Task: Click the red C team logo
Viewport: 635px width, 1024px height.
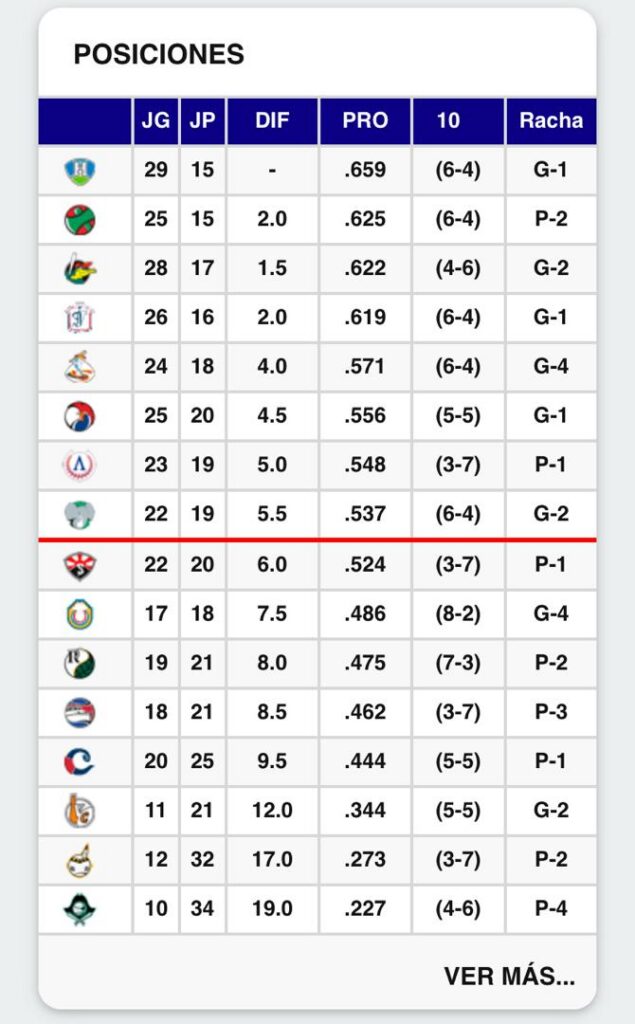Action: coord(80,762)
